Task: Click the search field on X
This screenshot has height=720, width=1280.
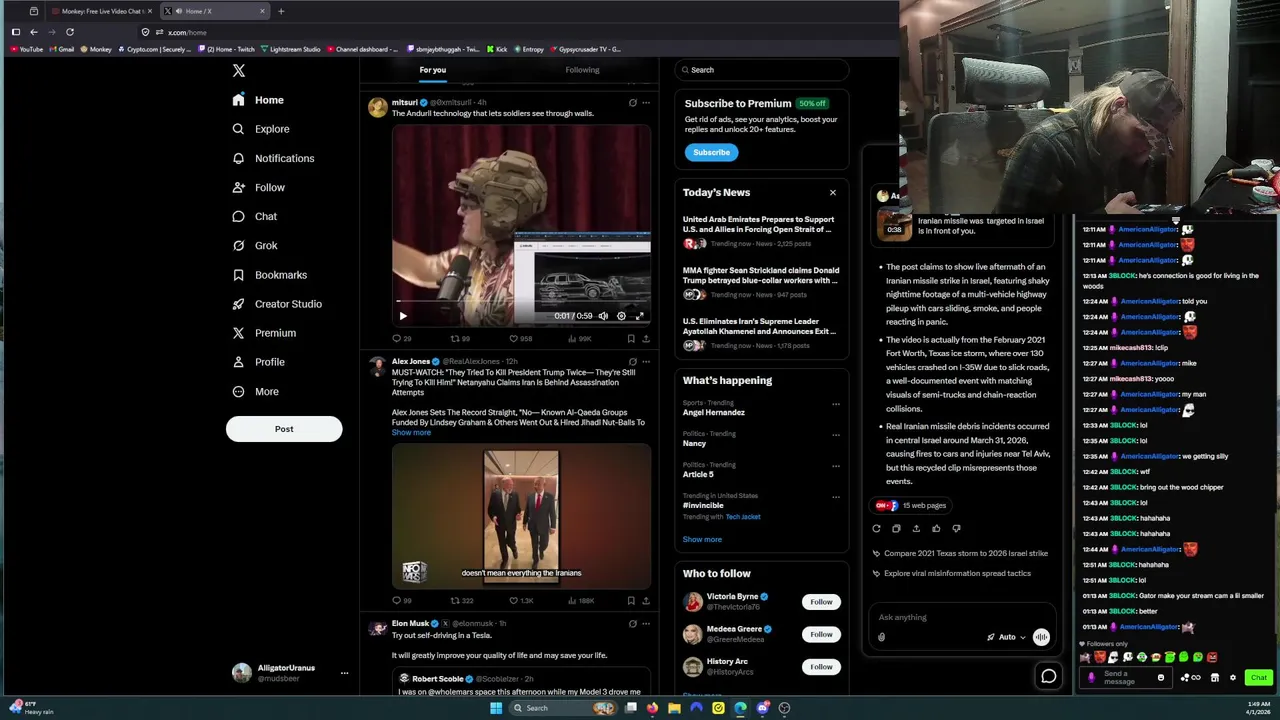Action: (x=762, y=70)
